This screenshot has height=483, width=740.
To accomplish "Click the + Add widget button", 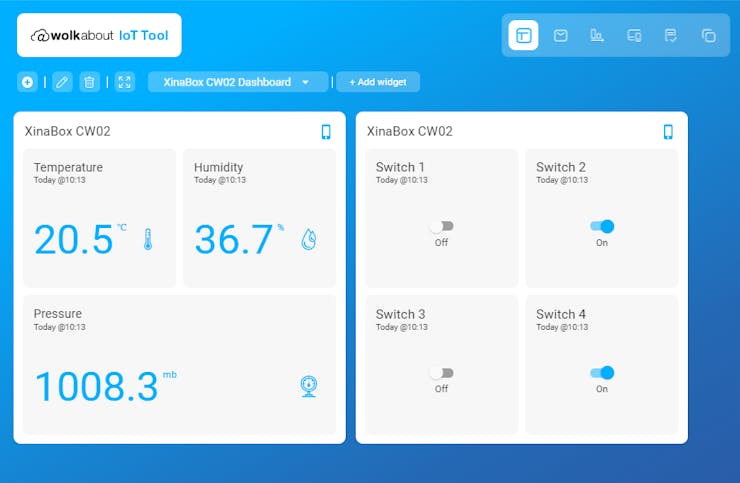I will (378, 82).
